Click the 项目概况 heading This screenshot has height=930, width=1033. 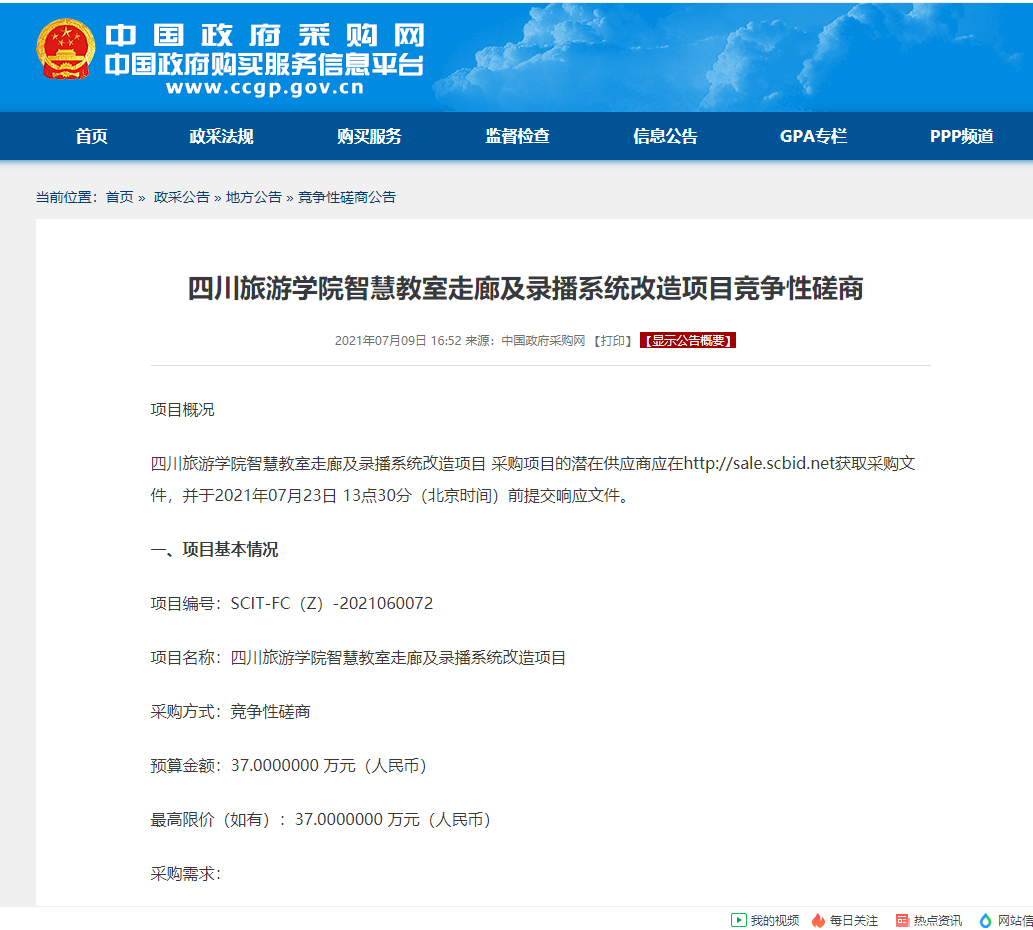[182, 410]
